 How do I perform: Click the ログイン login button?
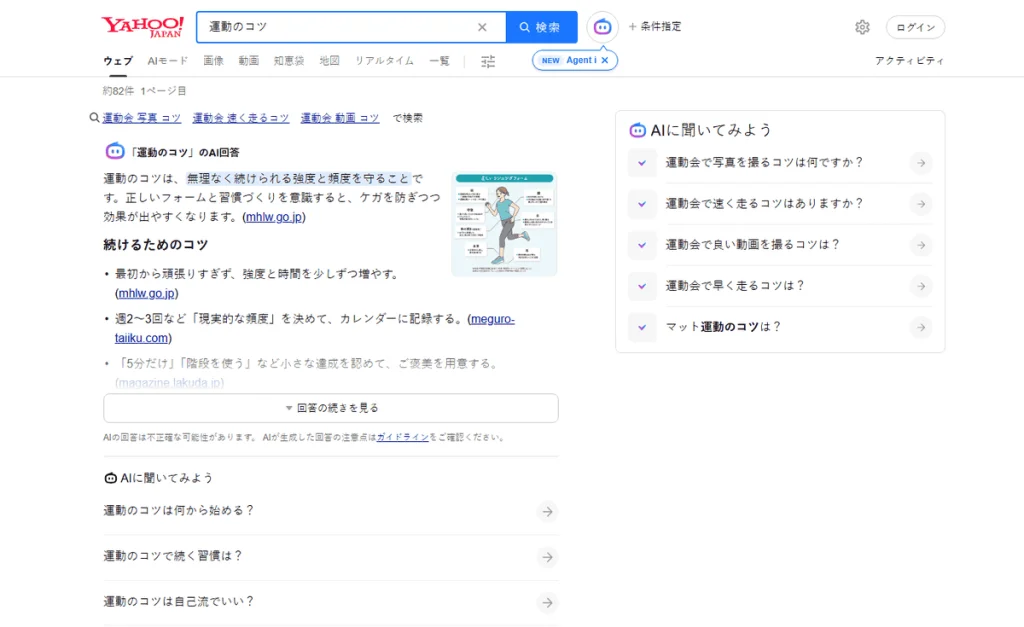(915, 27)
